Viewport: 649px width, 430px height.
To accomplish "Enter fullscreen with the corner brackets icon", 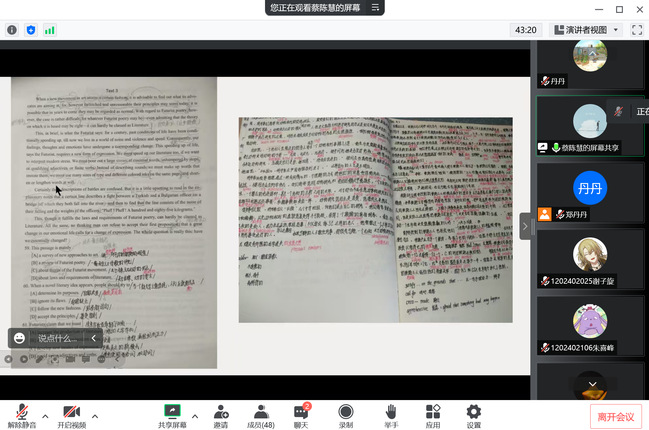I will 636,30.
